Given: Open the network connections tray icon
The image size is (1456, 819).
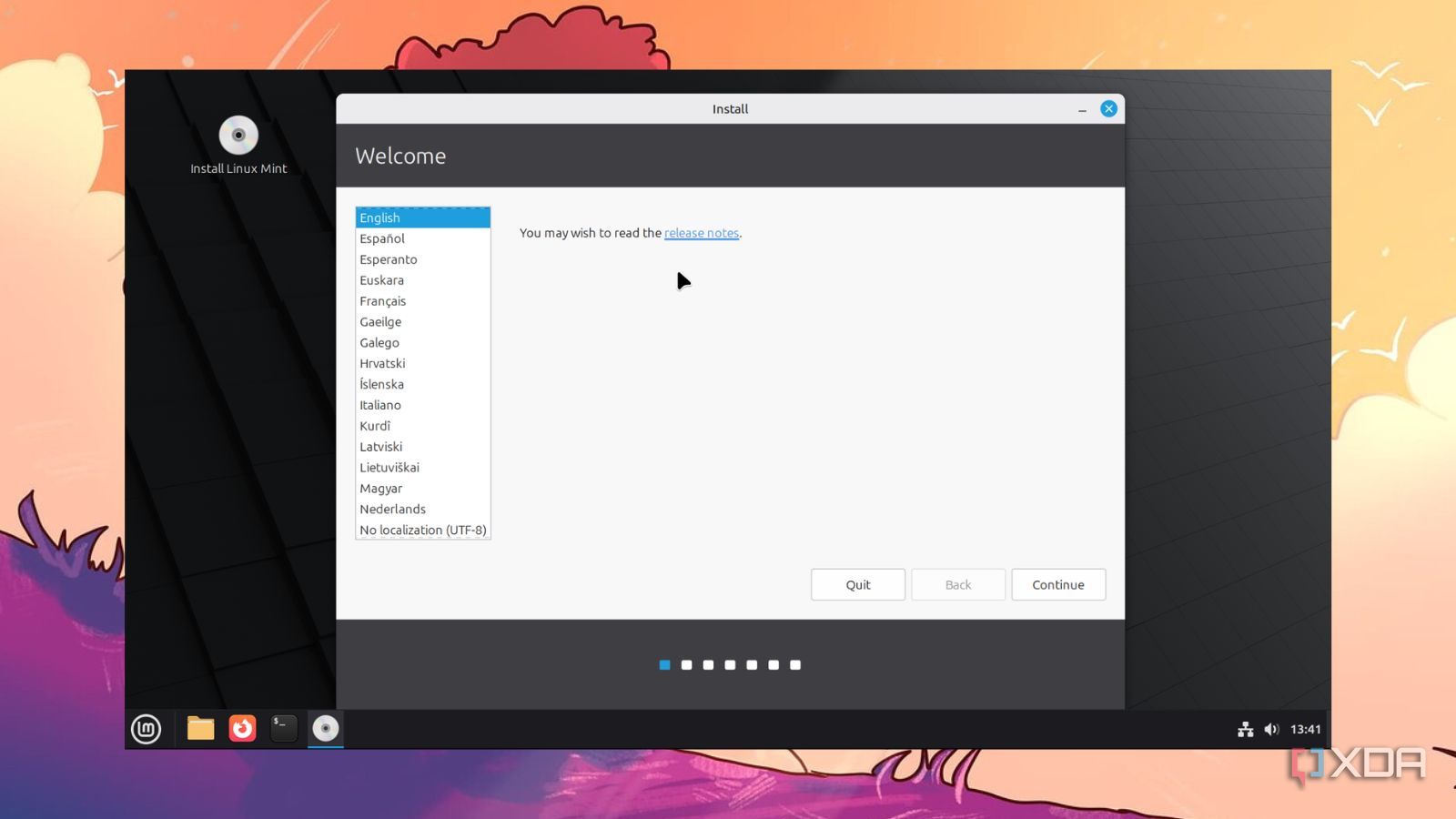Looking at the screenshot, I should (1246, 729).
